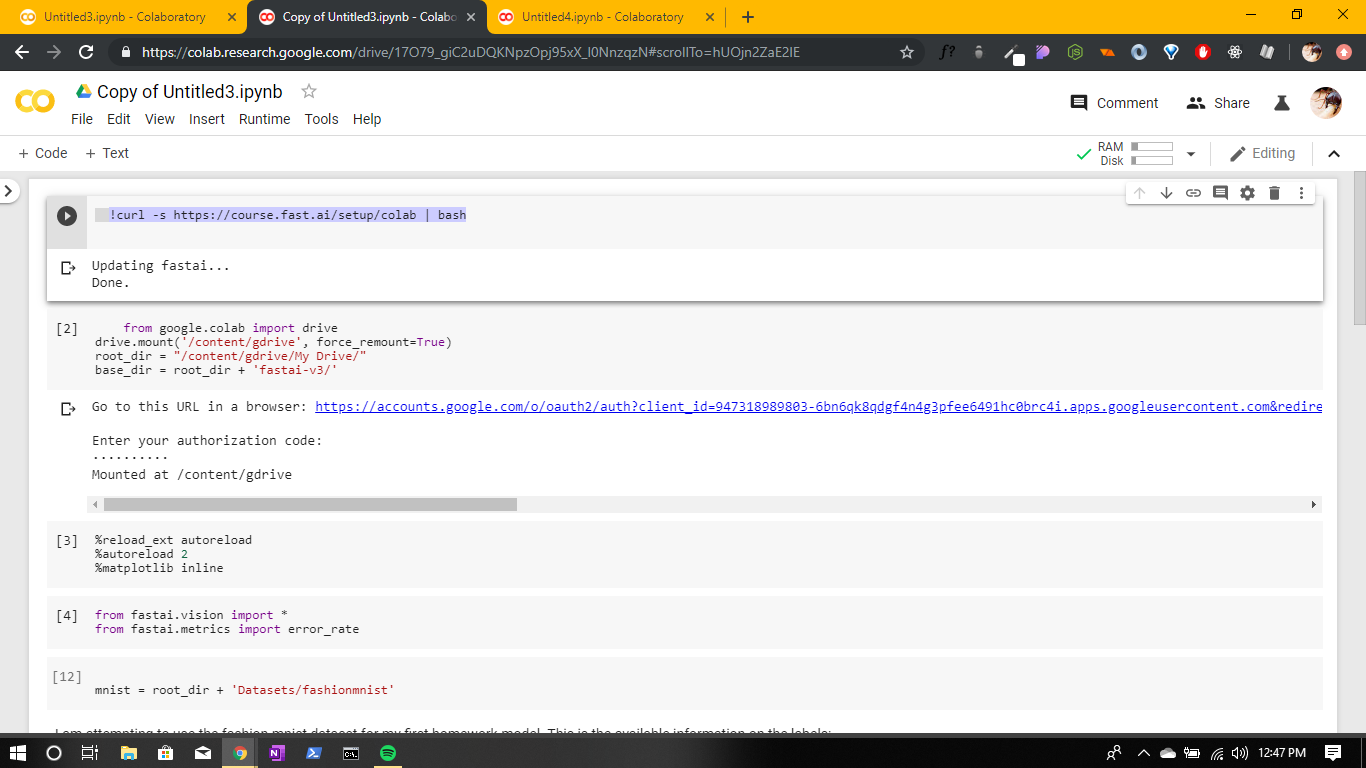1366x768 pixels.
Task: Click the browser address bar URL
Action: pyautogui.click(x=470, y=52)
